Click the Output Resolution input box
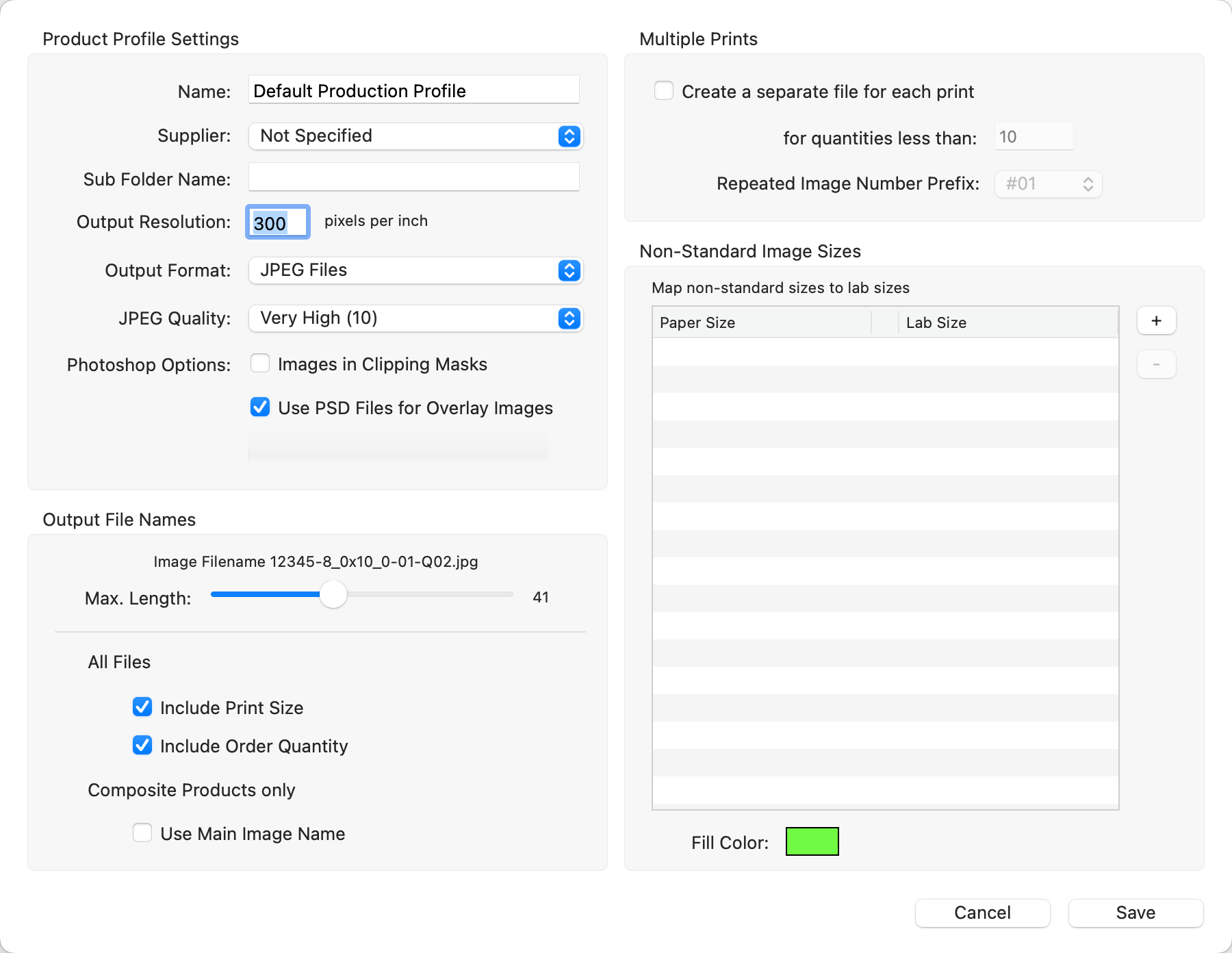1232x953 pixels. point(278,223)
